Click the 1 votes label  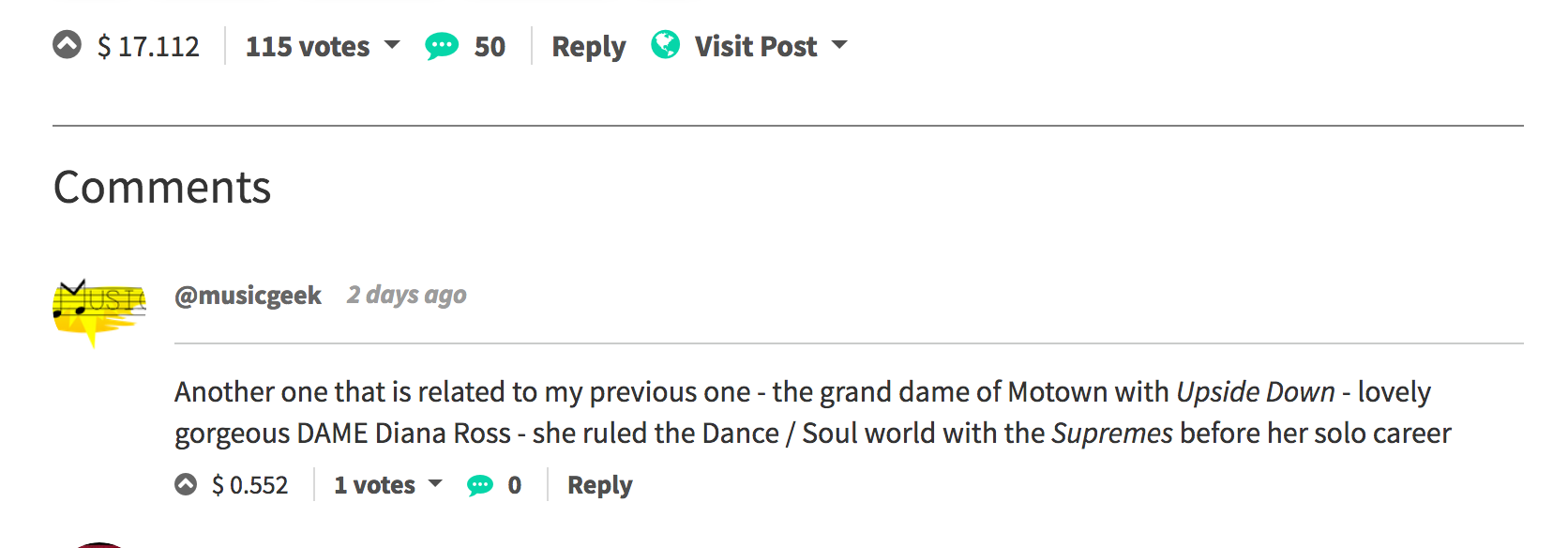coord(374,485)
